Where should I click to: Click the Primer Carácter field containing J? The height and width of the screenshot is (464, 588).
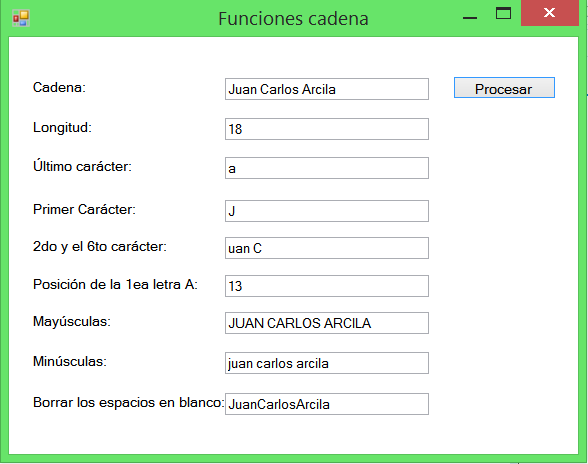(327, 211)
